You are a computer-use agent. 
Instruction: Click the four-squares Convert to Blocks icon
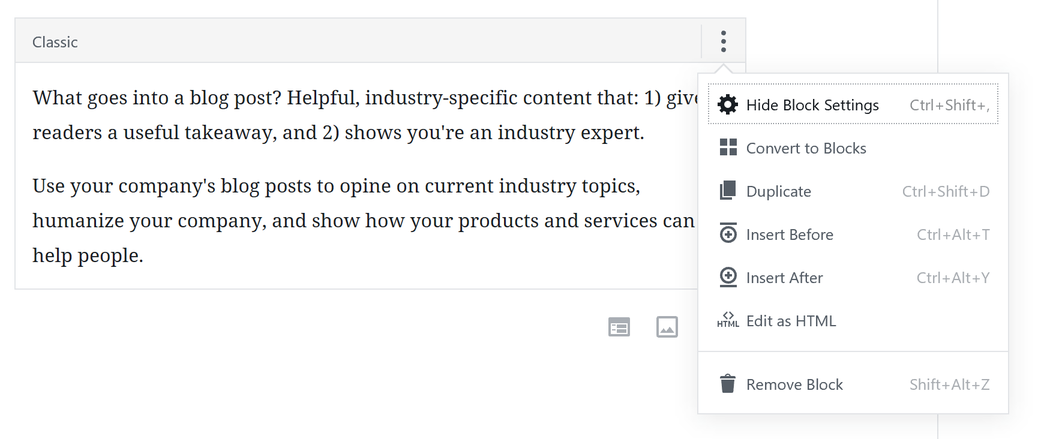[728, 148]
